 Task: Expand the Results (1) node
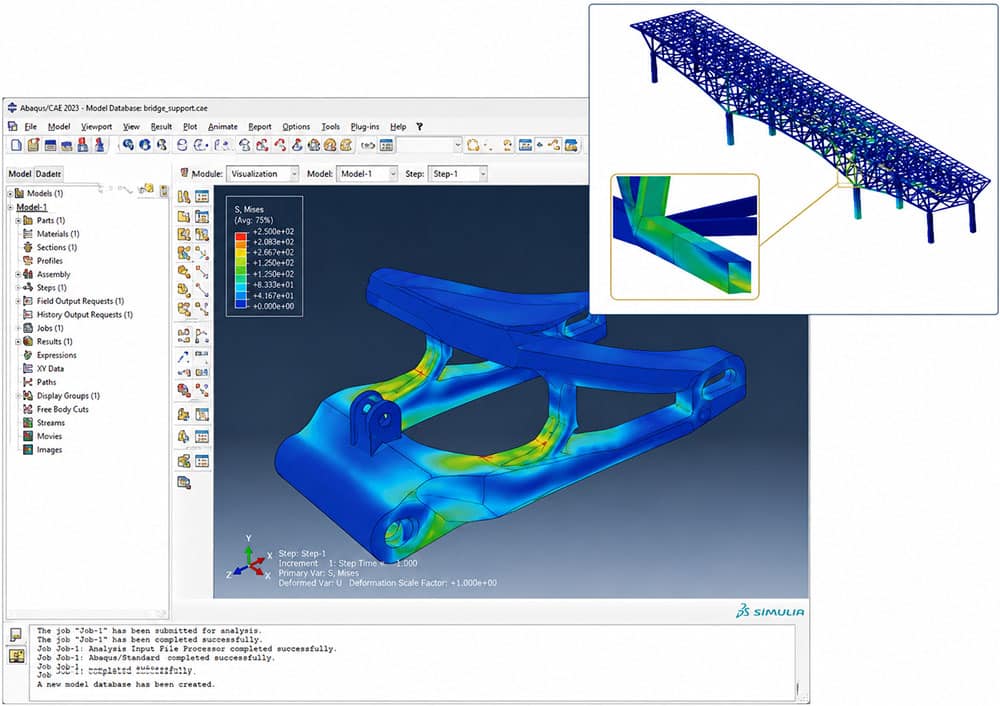(18, 342)
